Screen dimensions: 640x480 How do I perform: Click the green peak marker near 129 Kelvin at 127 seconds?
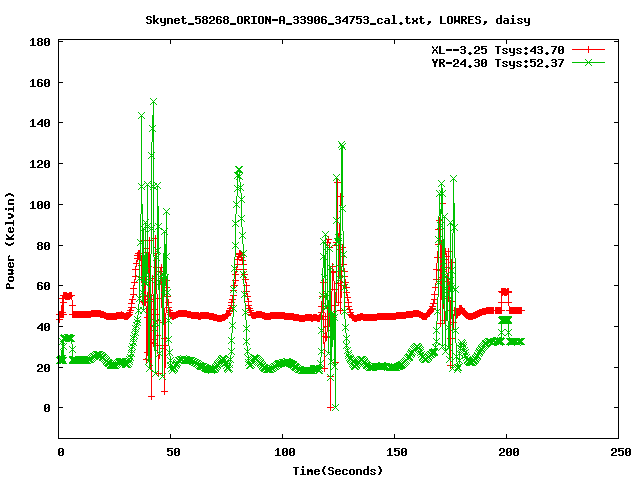[x=342, y=145]
